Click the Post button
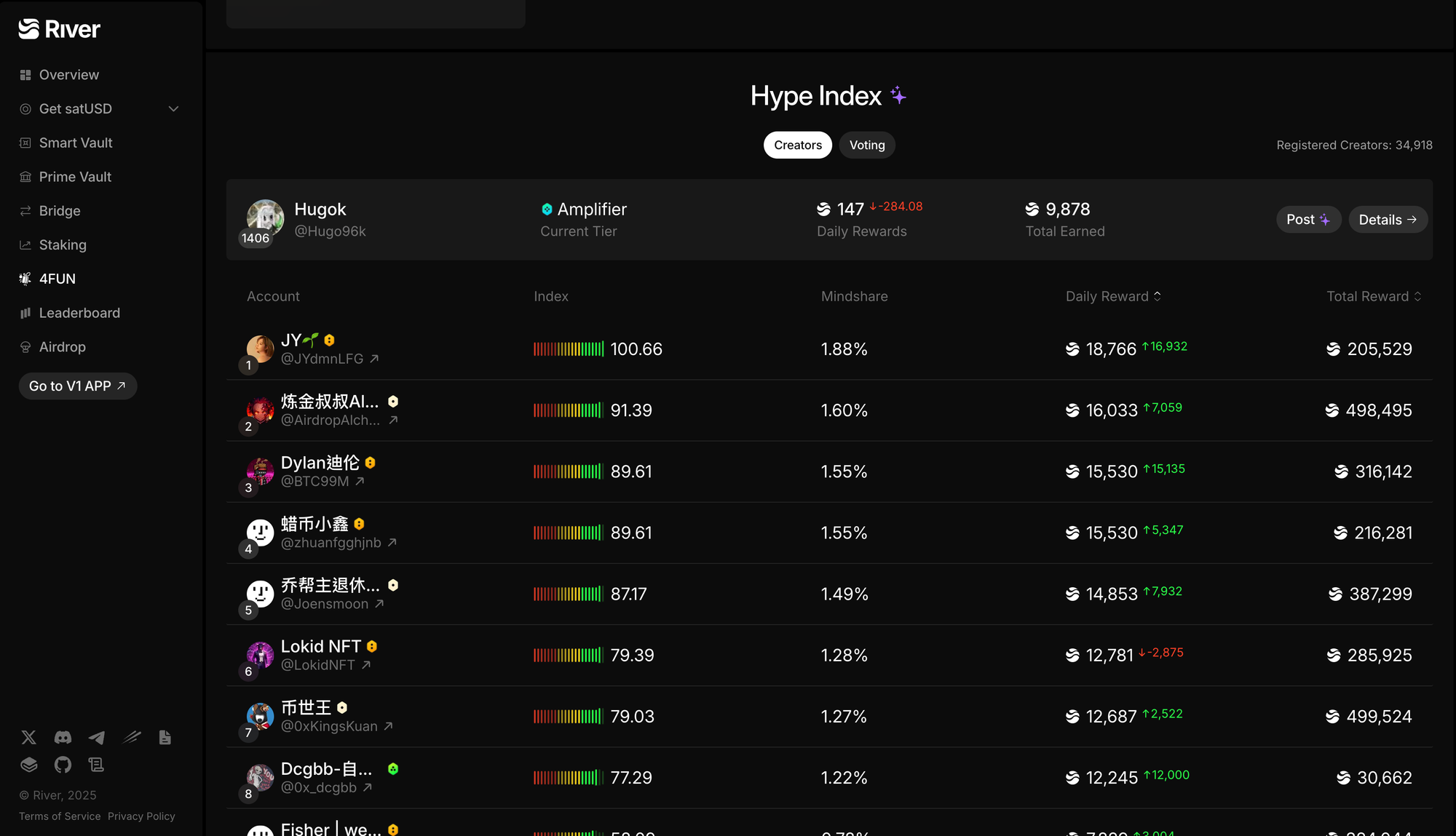The width and height of the screenshot is (1456, 836). pos(1307,220)
